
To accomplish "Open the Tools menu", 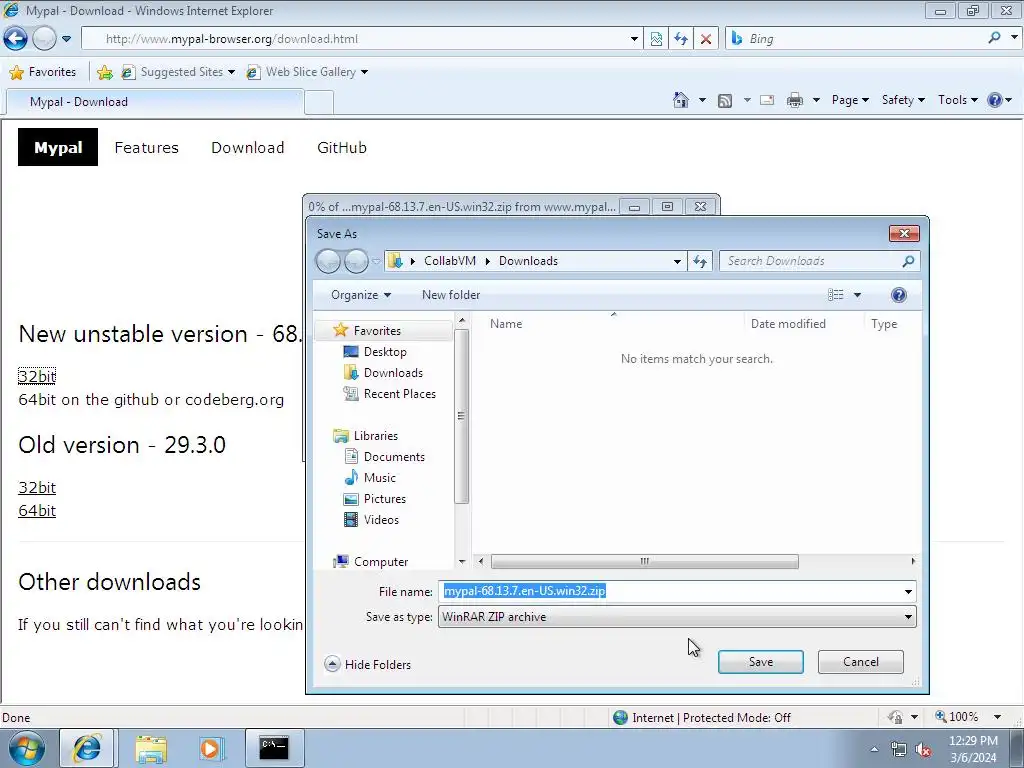I will (957, 100).
